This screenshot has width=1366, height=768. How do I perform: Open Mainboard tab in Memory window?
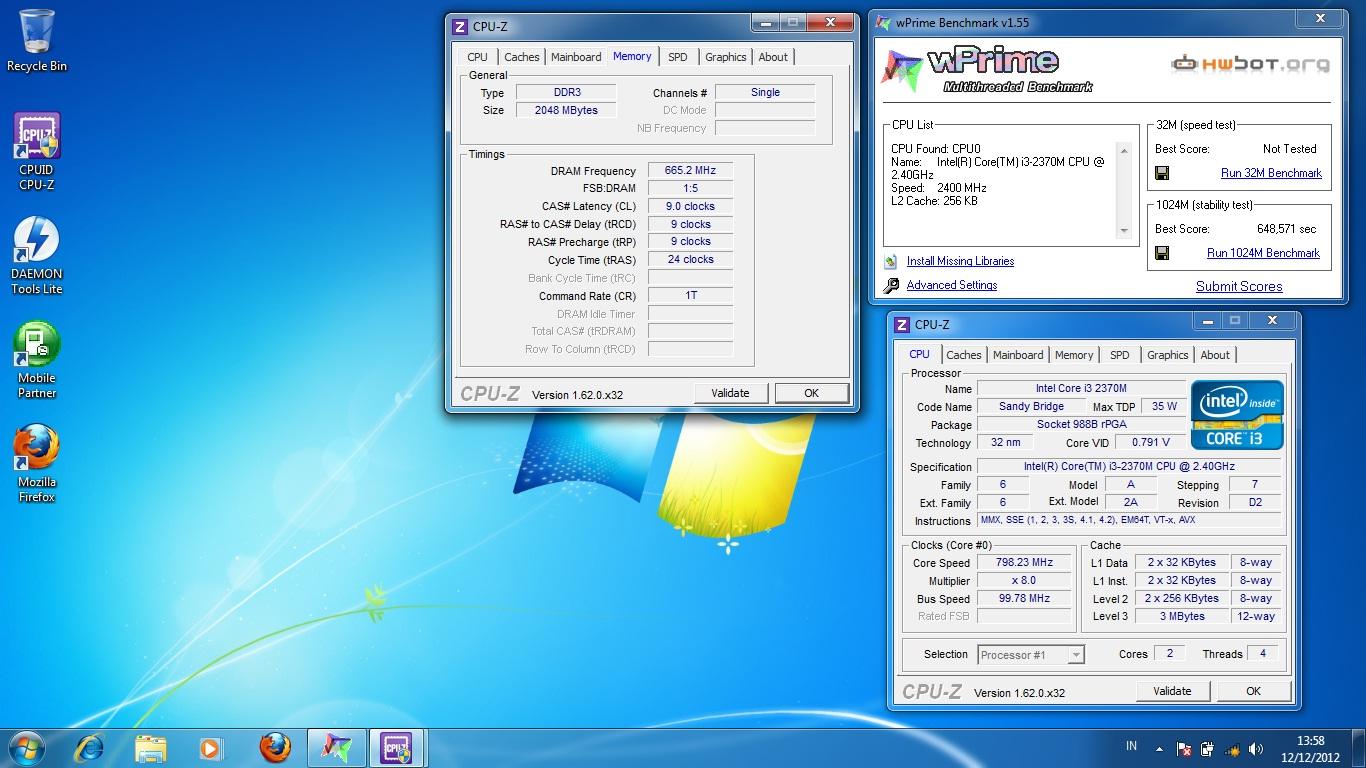click(x=576, y=57)
